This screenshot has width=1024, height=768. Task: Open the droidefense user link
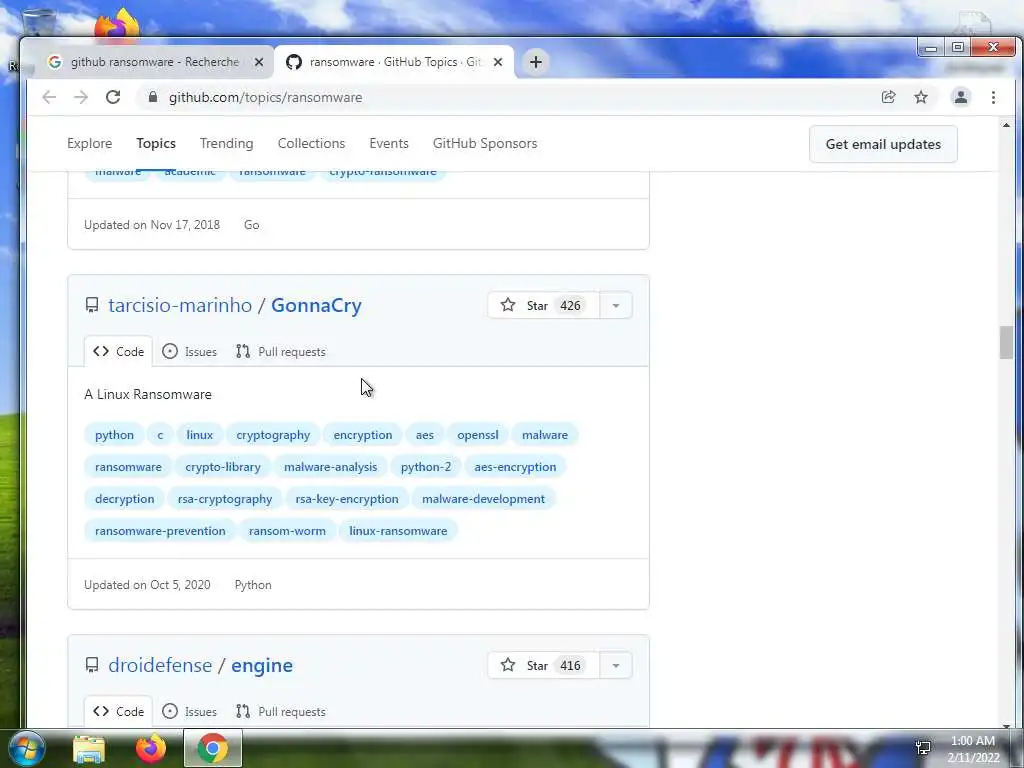160,665
